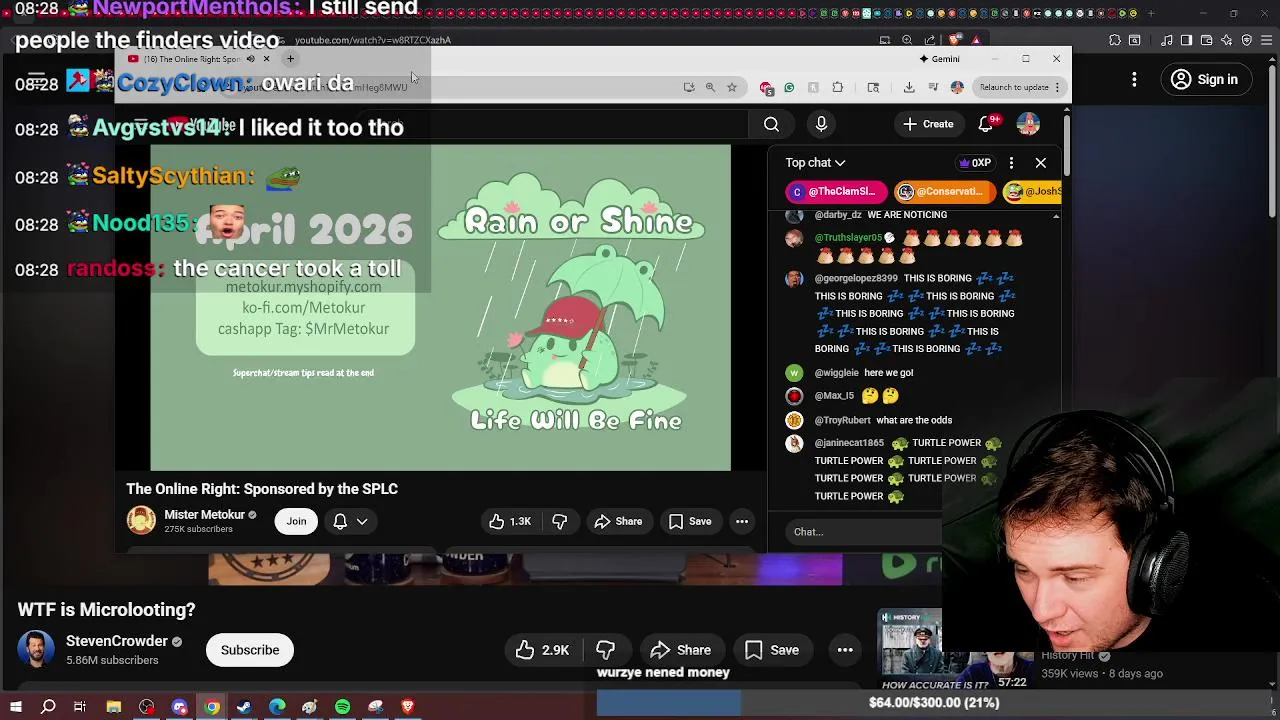1280x720 pixels.
Task: Click StevenCrowder channel avatar
Action: pyautogui.click(x=36, y=650)
